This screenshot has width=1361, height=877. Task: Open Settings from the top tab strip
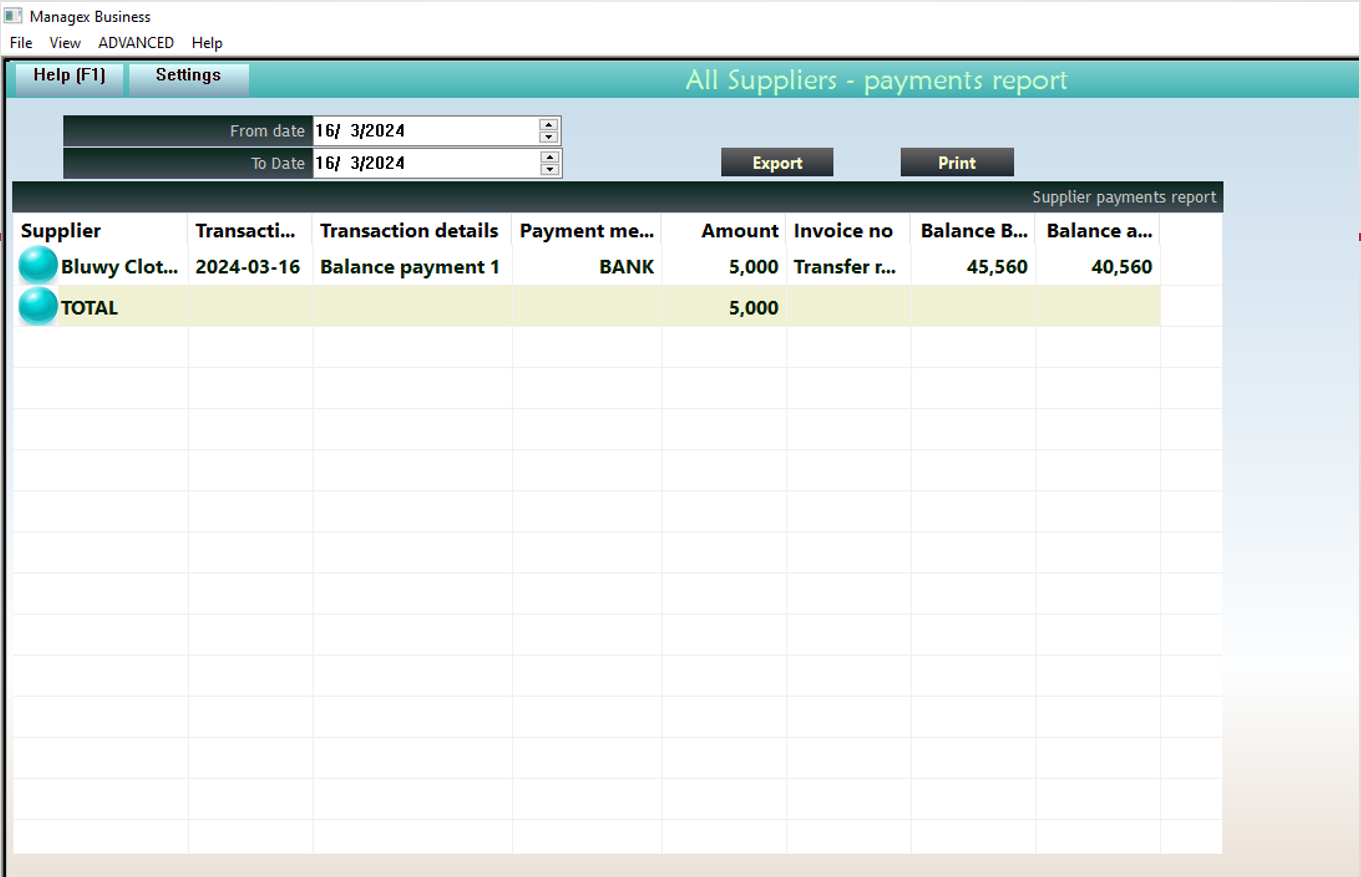pyautogui.click(x=189, y=75)
